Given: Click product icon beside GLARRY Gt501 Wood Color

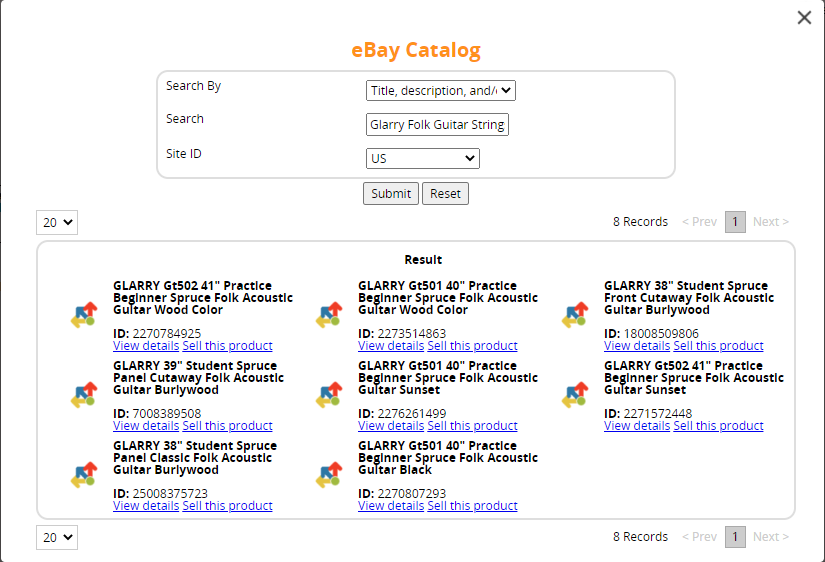Looking at the screenshot, I should tap(329, 315).
